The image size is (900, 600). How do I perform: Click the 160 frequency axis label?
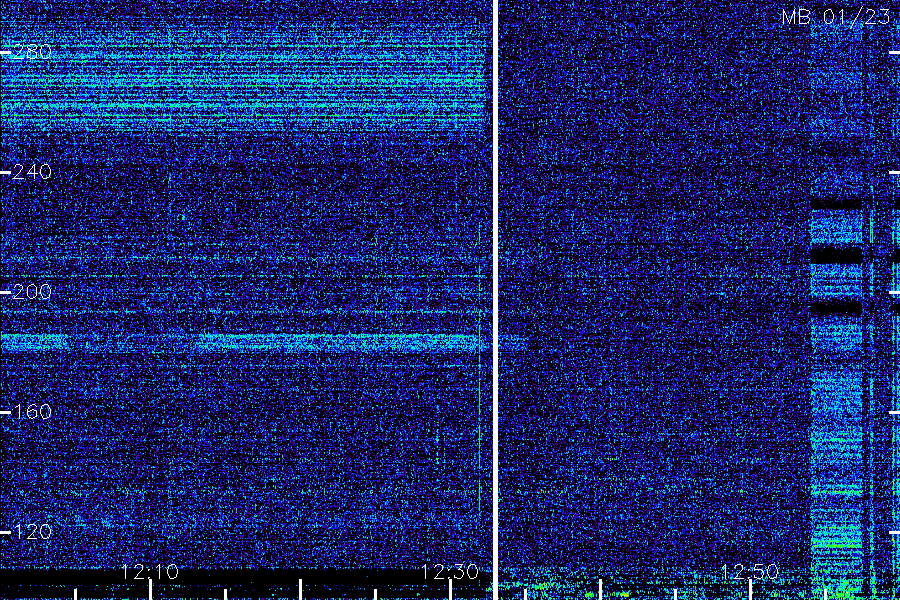click(32, 412)
